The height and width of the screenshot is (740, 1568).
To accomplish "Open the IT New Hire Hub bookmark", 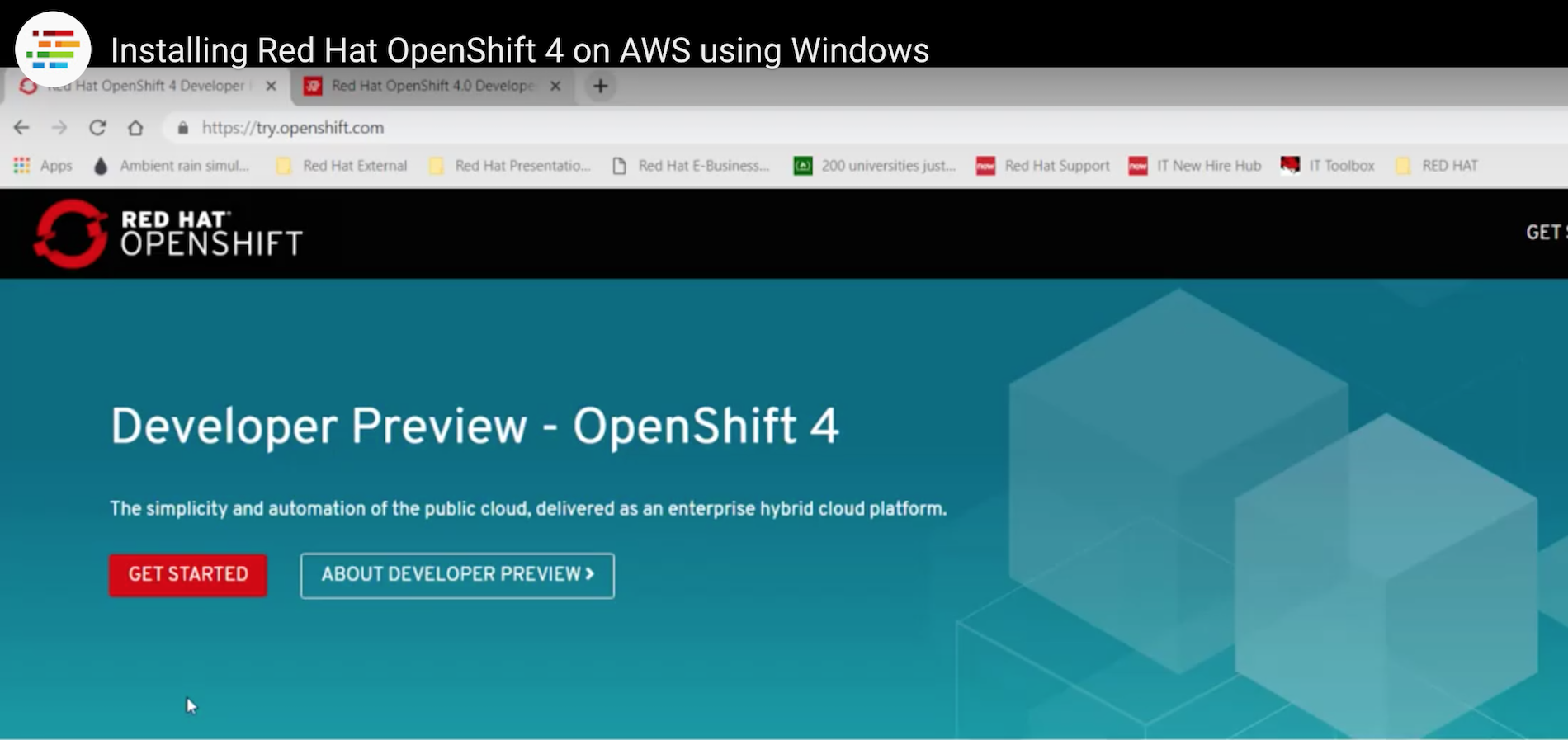I will pos(1196,166).
